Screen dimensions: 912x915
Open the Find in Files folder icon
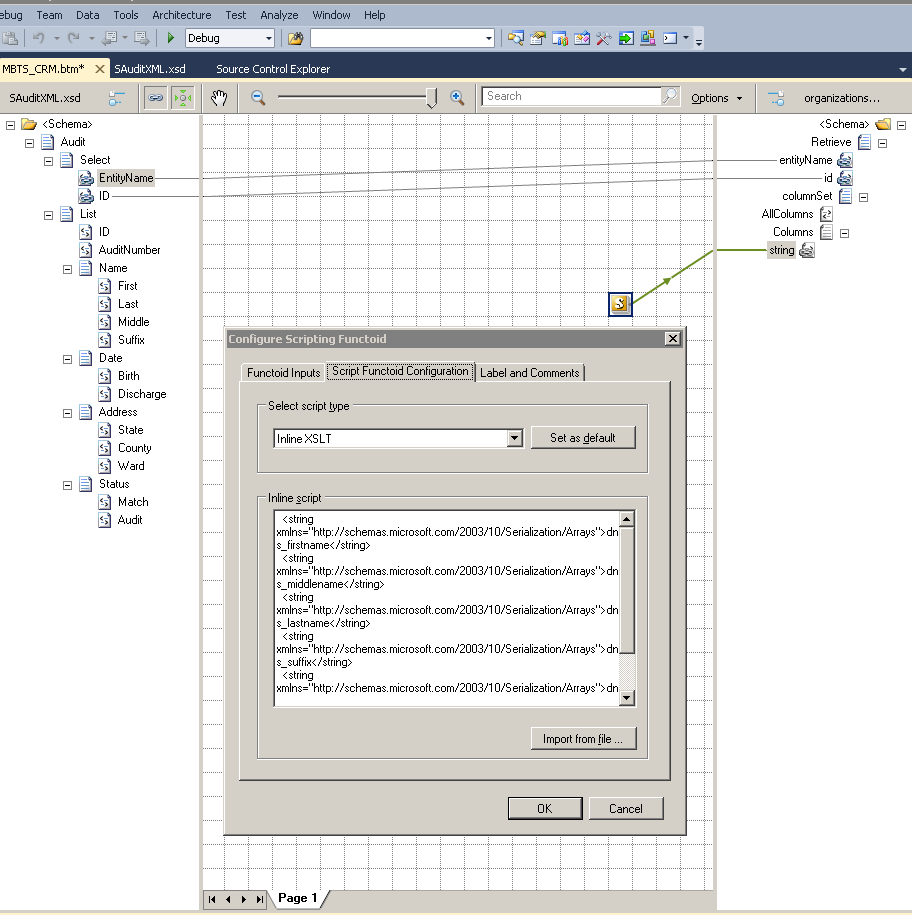(296, 39)
